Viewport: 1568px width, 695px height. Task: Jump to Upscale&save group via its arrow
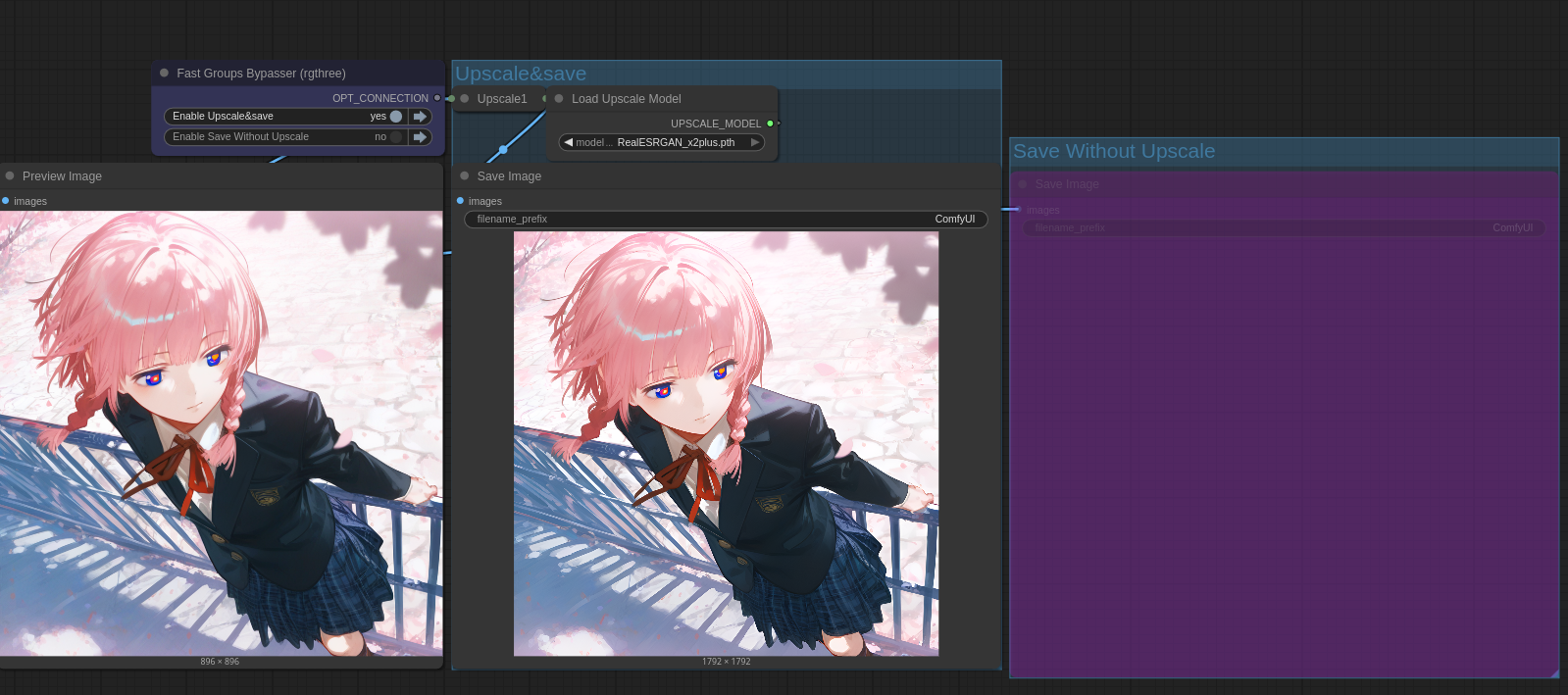point(421,116)
